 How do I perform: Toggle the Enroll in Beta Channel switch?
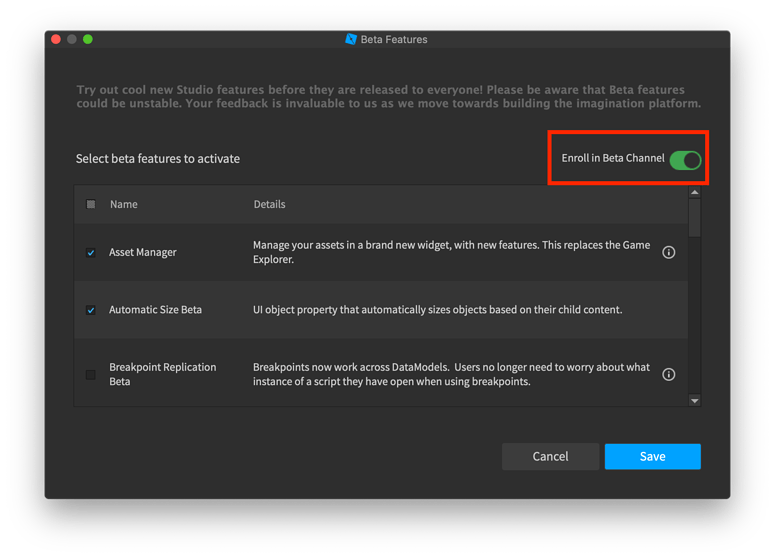[685, 160]
